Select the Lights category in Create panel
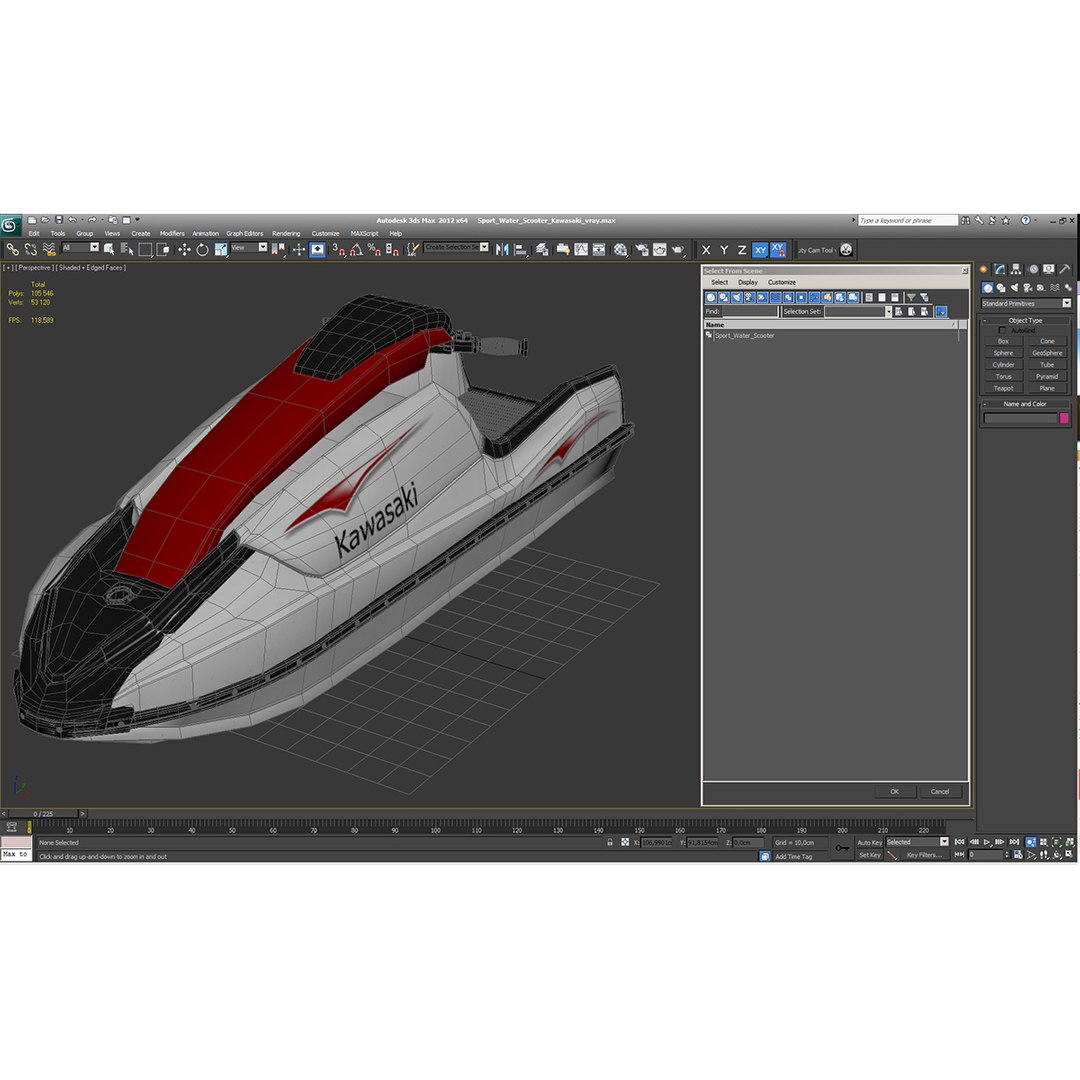Viewport: 1080px width, 1080px height. coord(1015,288)
